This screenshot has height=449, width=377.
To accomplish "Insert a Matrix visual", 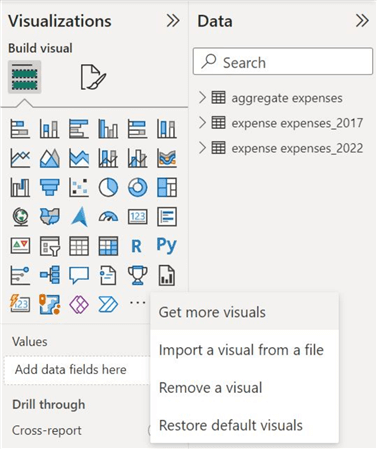I will 108,246.
